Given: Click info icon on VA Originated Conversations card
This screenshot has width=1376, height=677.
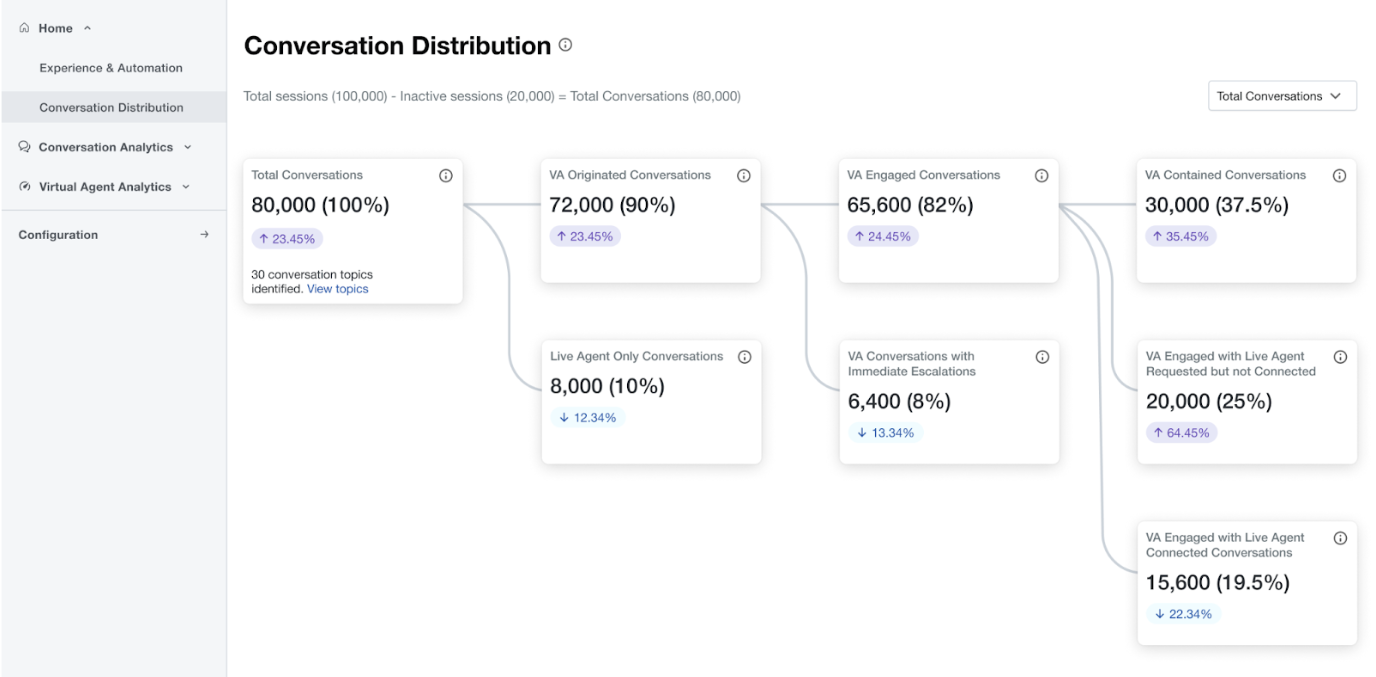Looking at the screenshot, I should click(x=744, y=176).
